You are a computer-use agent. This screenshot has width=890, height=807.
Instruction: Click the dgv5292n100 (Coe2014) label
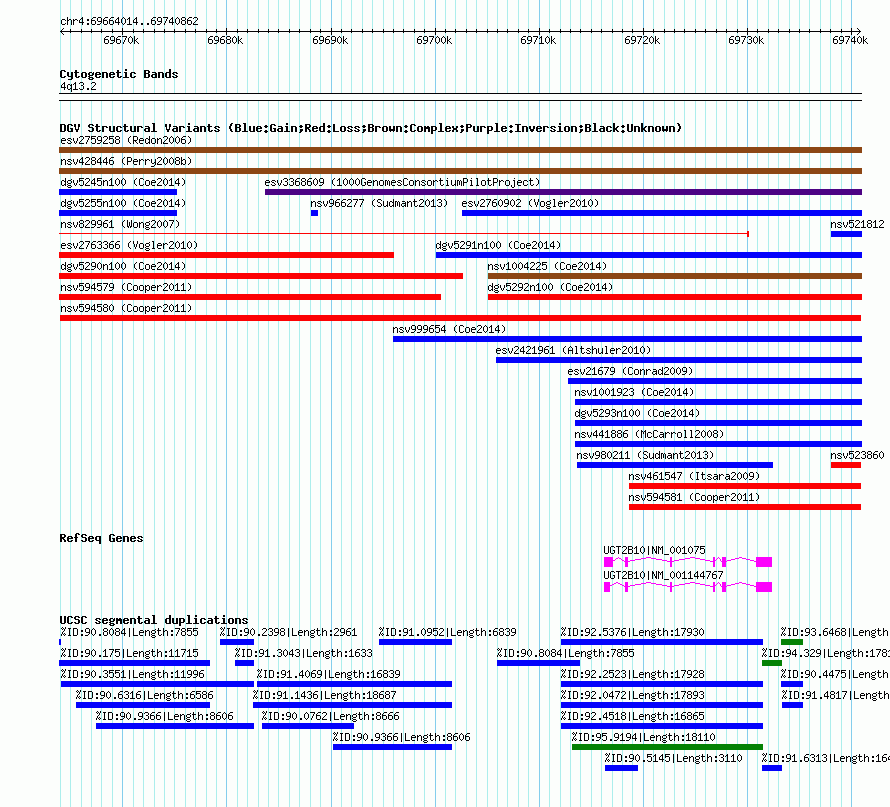click(x=550, y=287)
